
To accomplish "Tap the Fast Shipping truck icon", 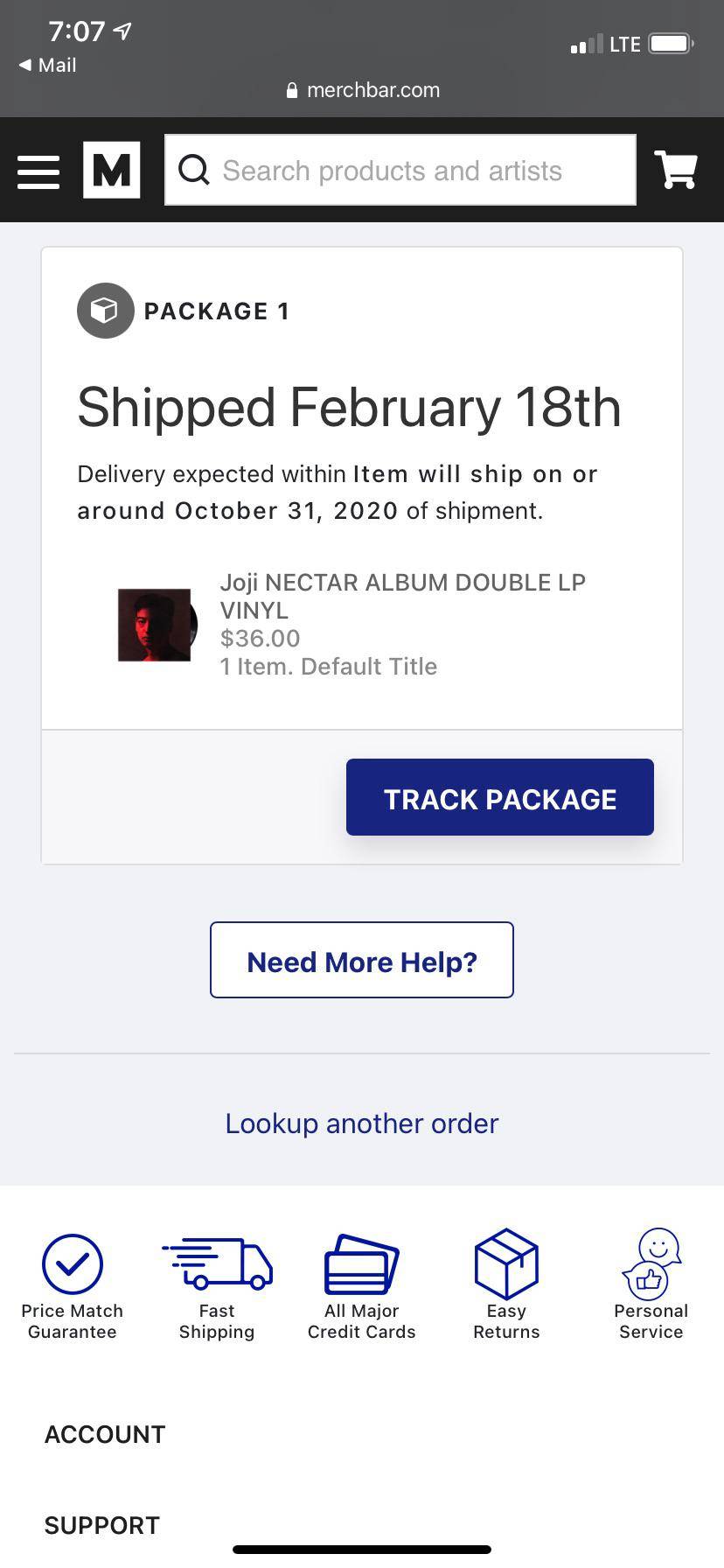I will 218,1263.
